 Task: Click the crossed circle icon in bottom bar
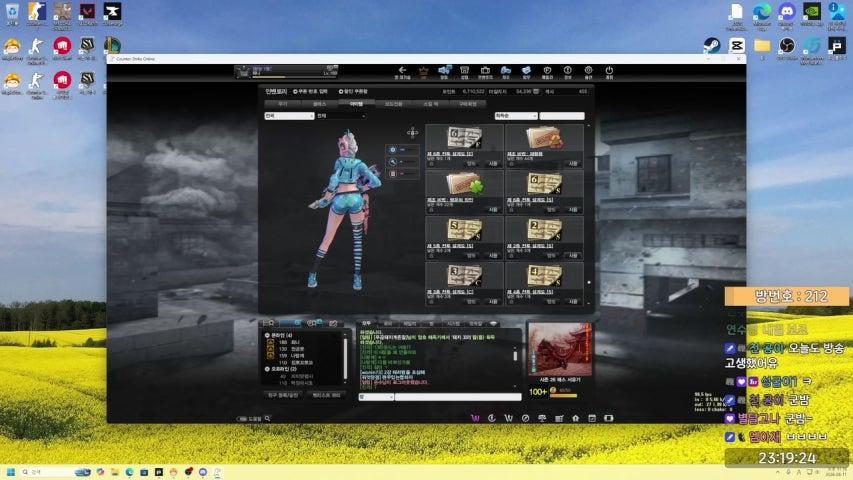click(x=525, y=418)
